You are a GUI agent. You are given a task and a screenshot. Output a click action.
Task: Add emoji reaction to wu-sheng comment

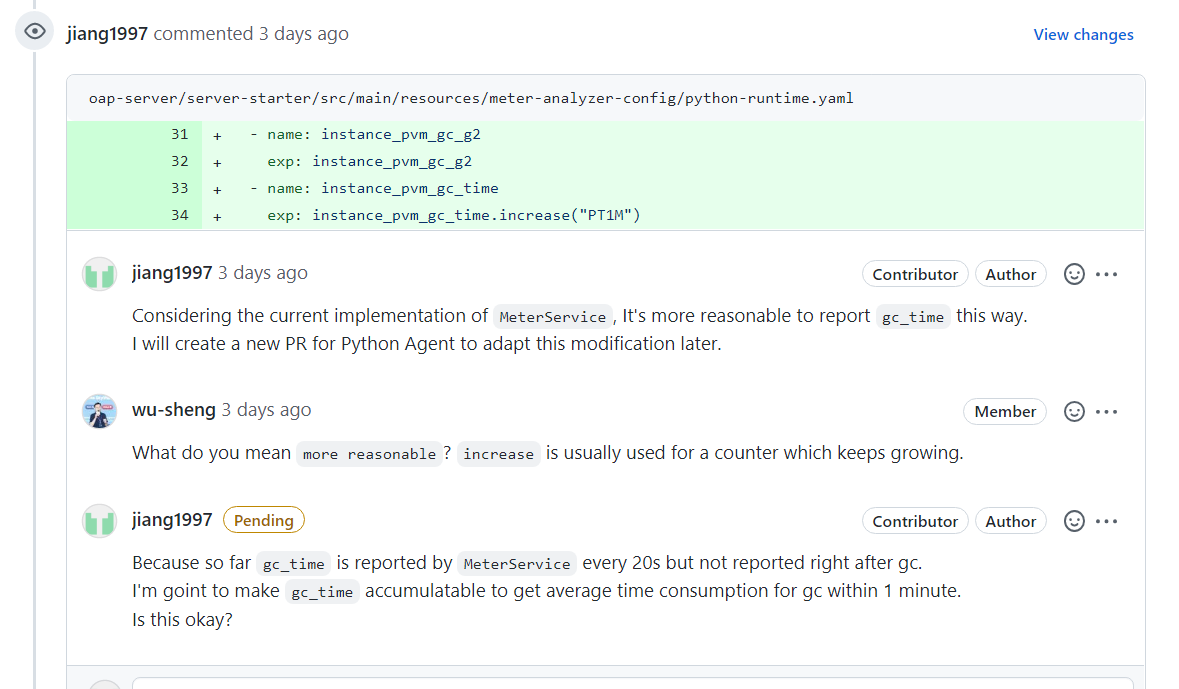click(x=1074, y=411)
